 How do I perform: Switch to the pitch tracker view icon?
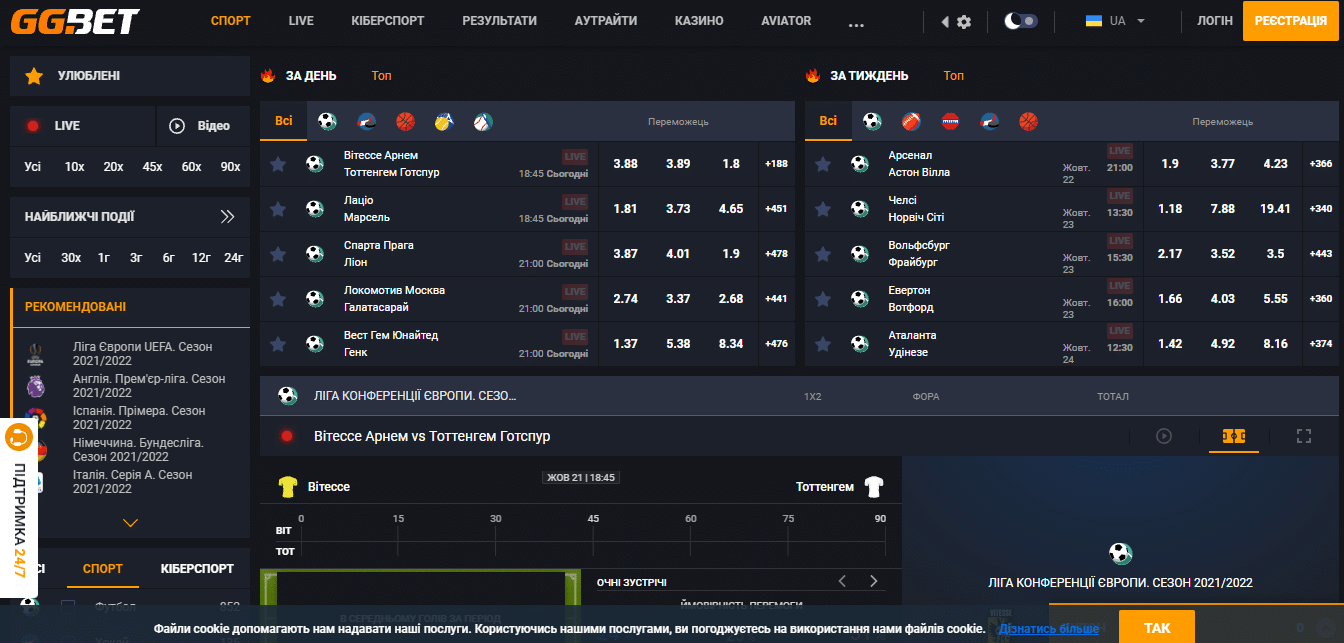click(x=1234, y=436)
